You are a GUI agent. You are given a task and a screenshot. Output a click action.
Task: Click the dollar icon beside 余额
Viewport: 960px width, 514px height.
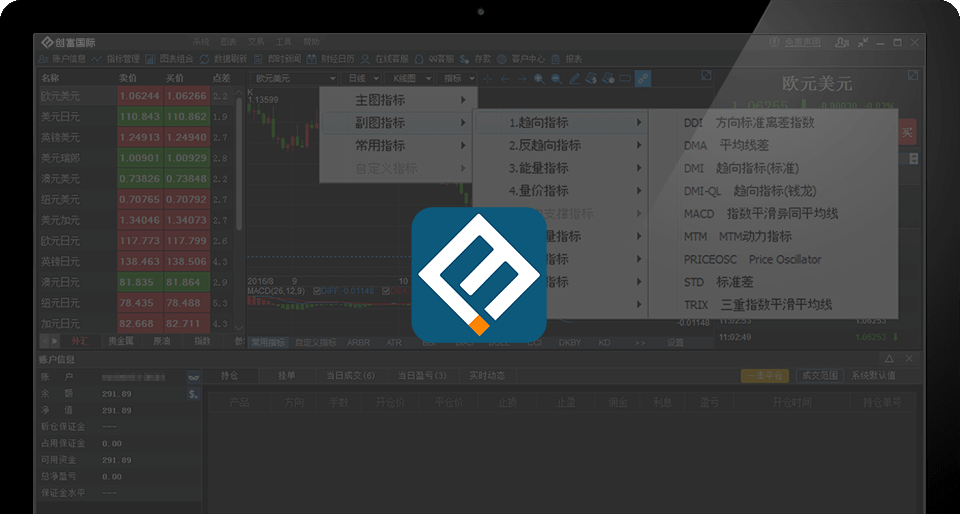point(193,394)
